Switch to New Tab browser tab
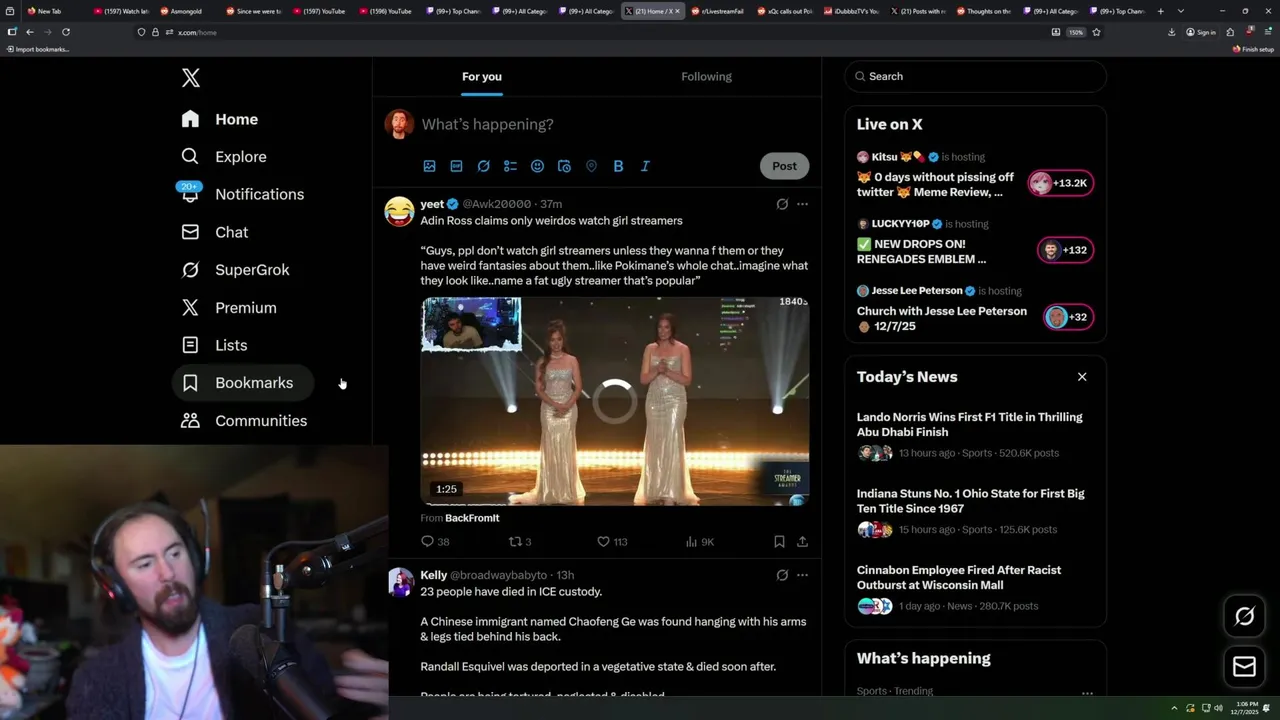Image resolution: width=1280 pixels, height=720 pixels. click(x=53, y=11)
